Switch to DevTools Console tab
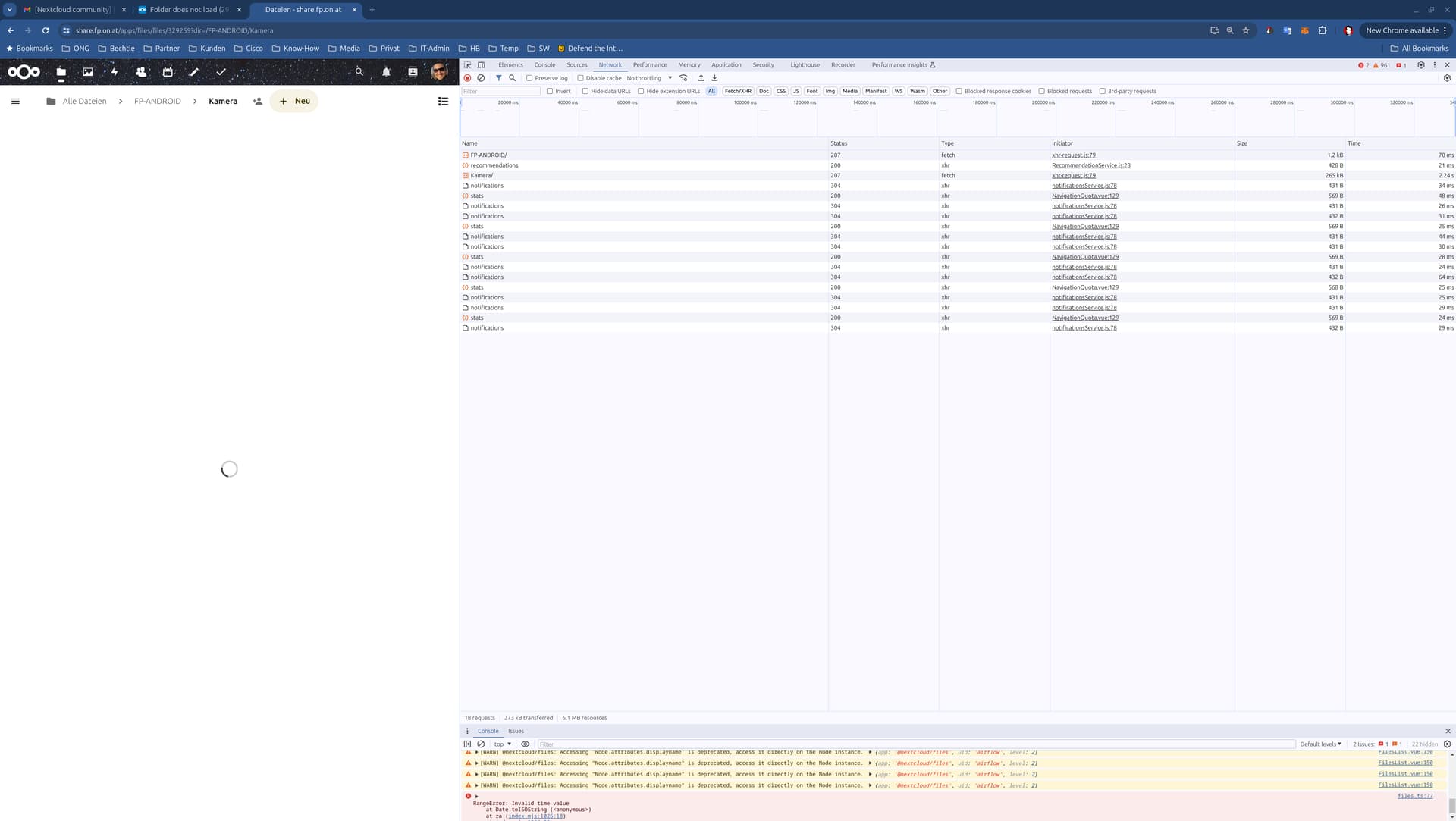Screen dimensions: 1456x821 (x=544, y=65)
